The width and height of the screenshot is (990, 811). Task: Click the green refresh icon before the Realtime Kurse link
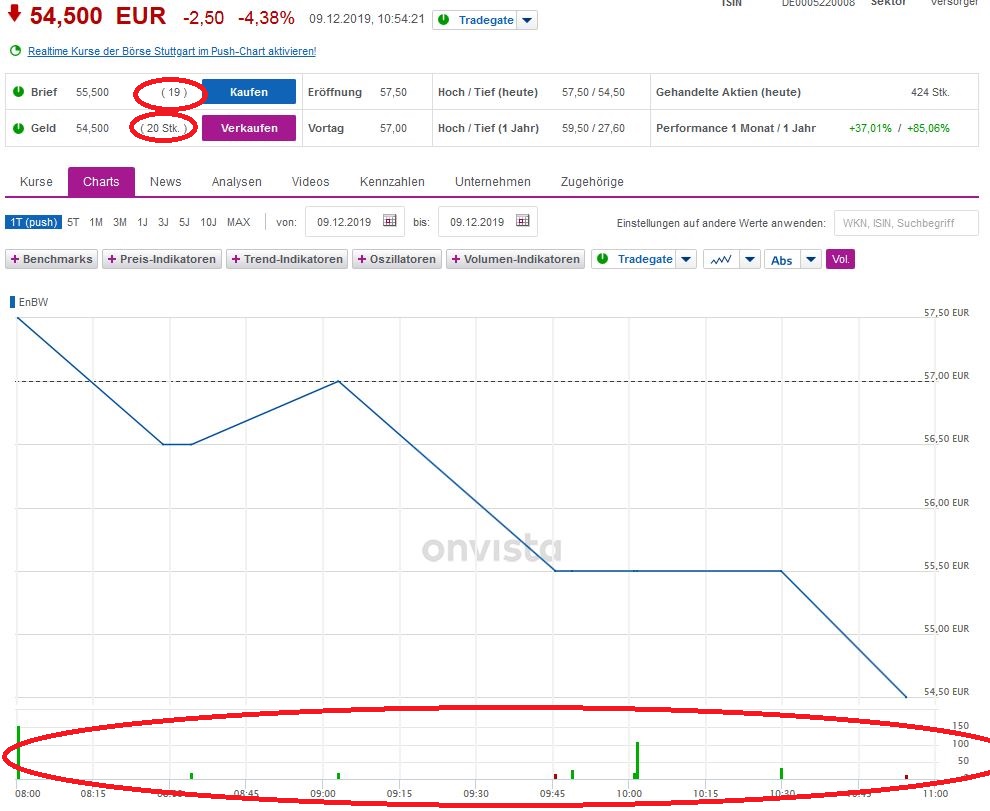pos(15,51)
